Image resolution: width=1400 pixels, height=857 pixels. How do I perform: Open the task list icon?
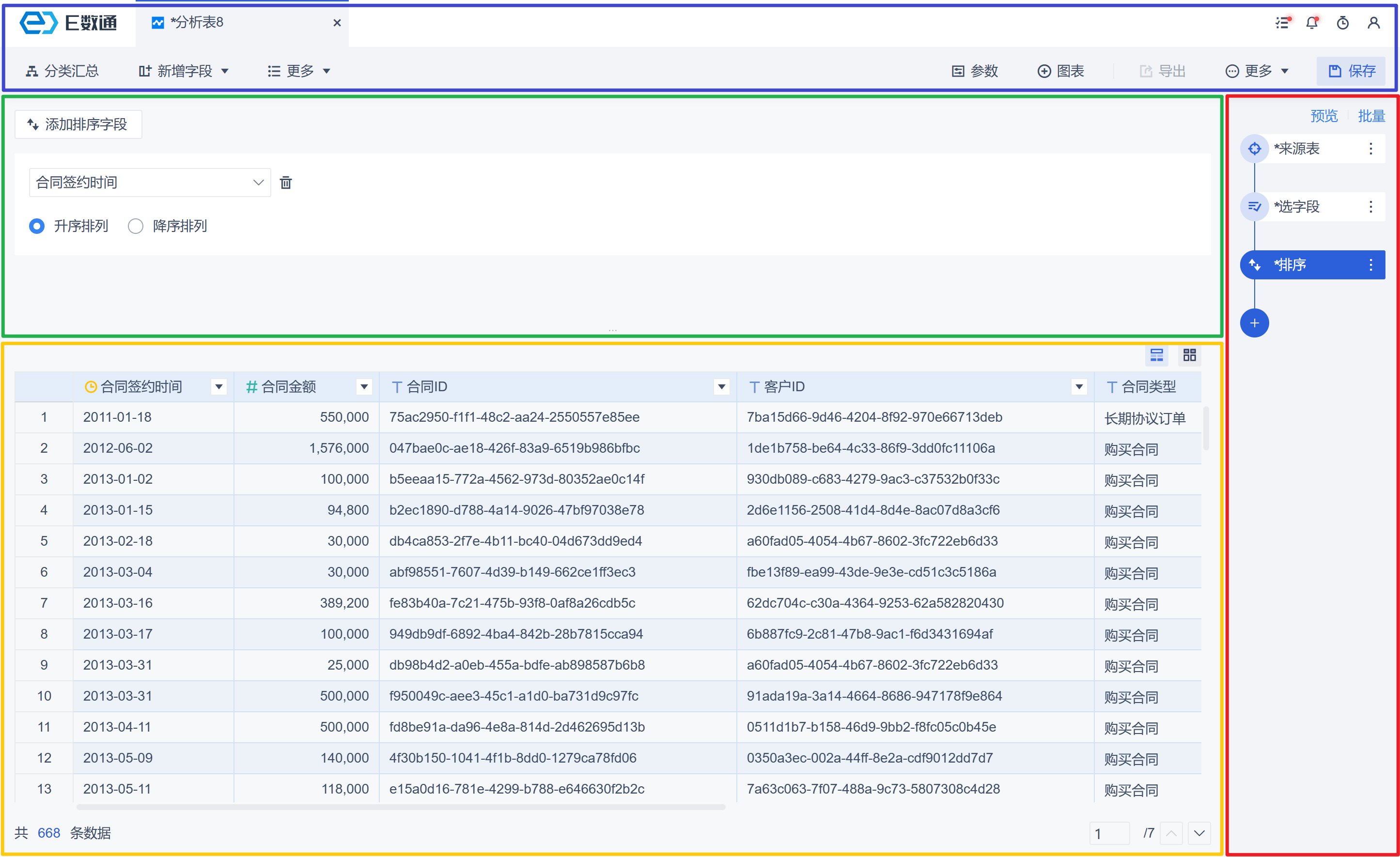pos(1282,23)
